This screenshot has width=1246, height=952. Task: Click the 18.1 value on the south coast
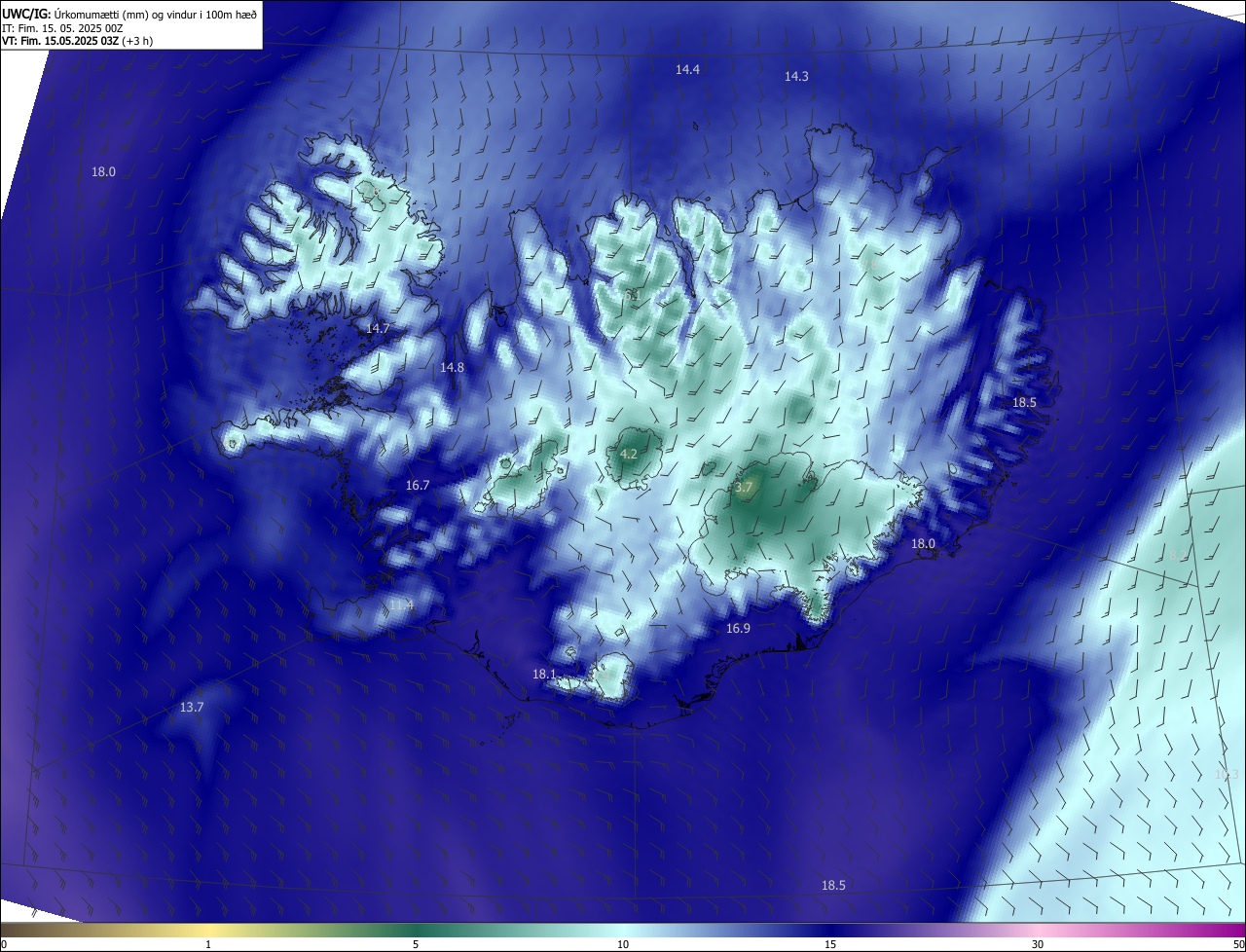point(544,674)
